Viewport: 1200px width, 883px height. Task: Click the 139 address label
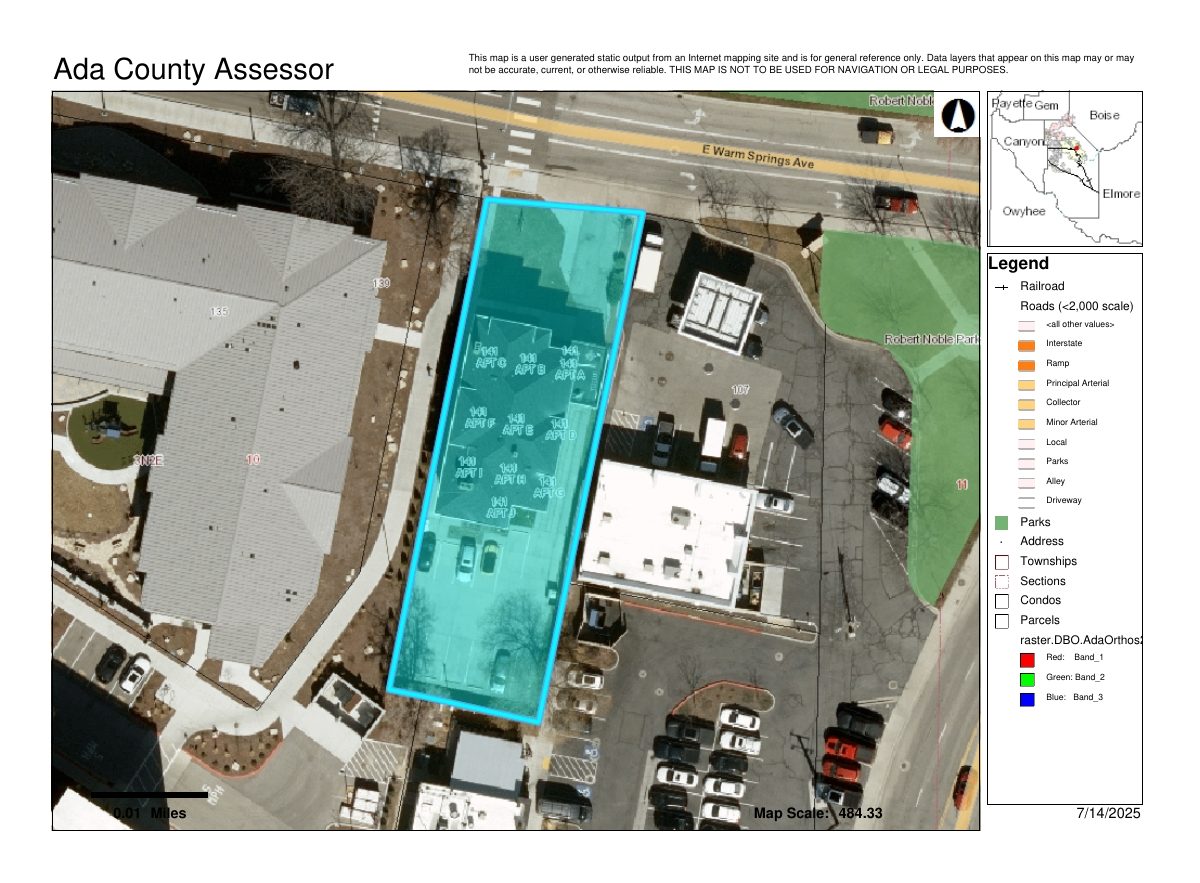pyautogui.click(x=381, y=285)
